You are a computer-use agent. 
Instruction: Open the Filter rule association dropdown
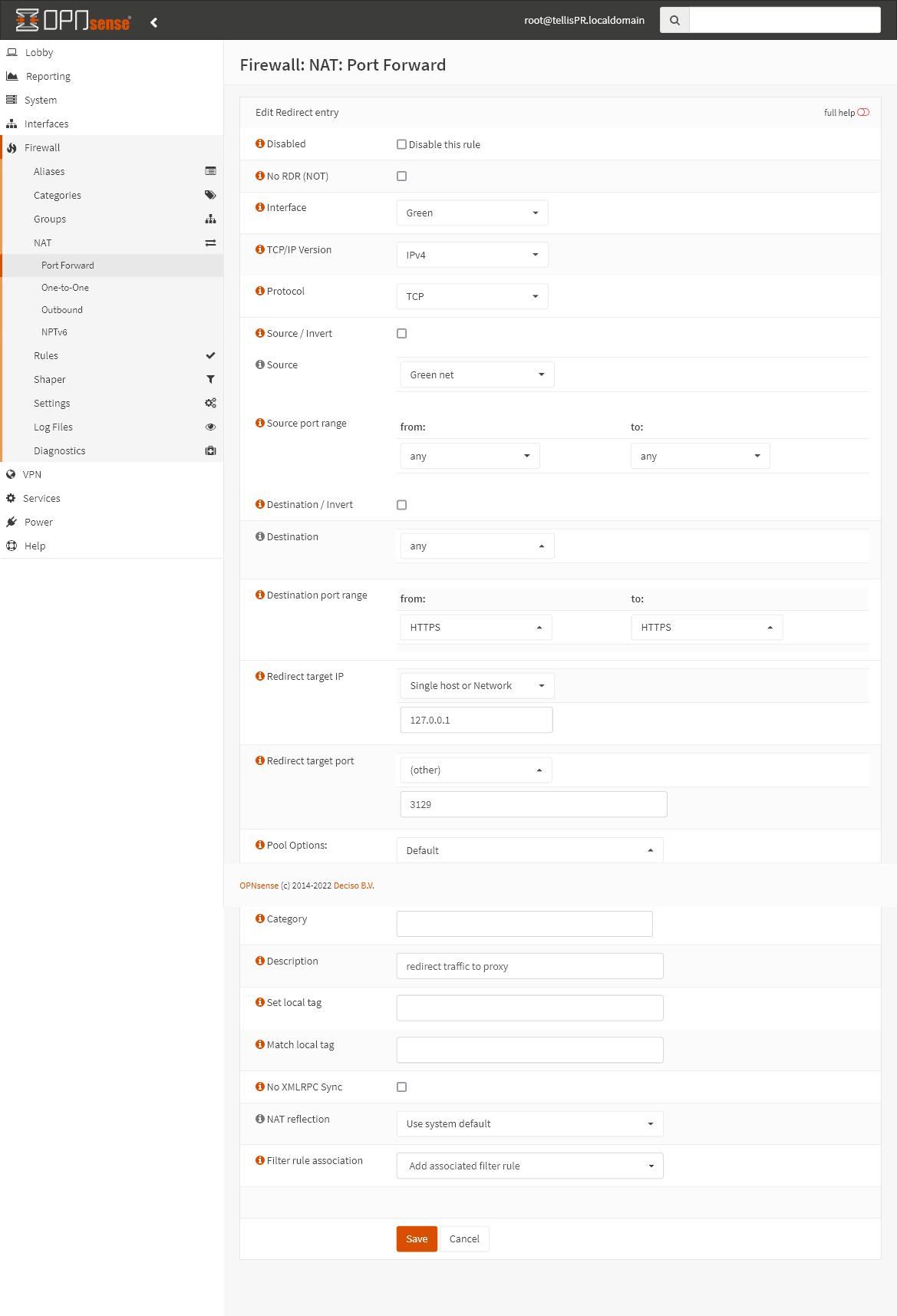[529, 1166]
